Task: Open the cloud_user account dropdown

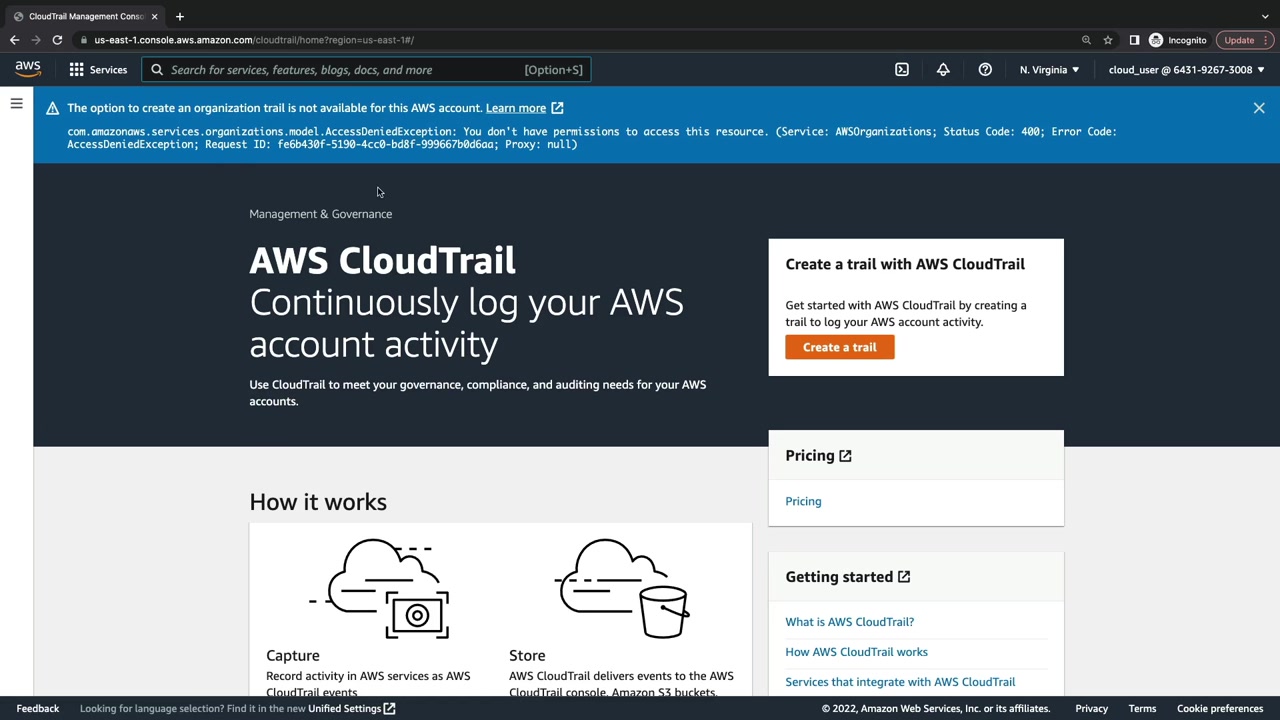Action: 1186,70
